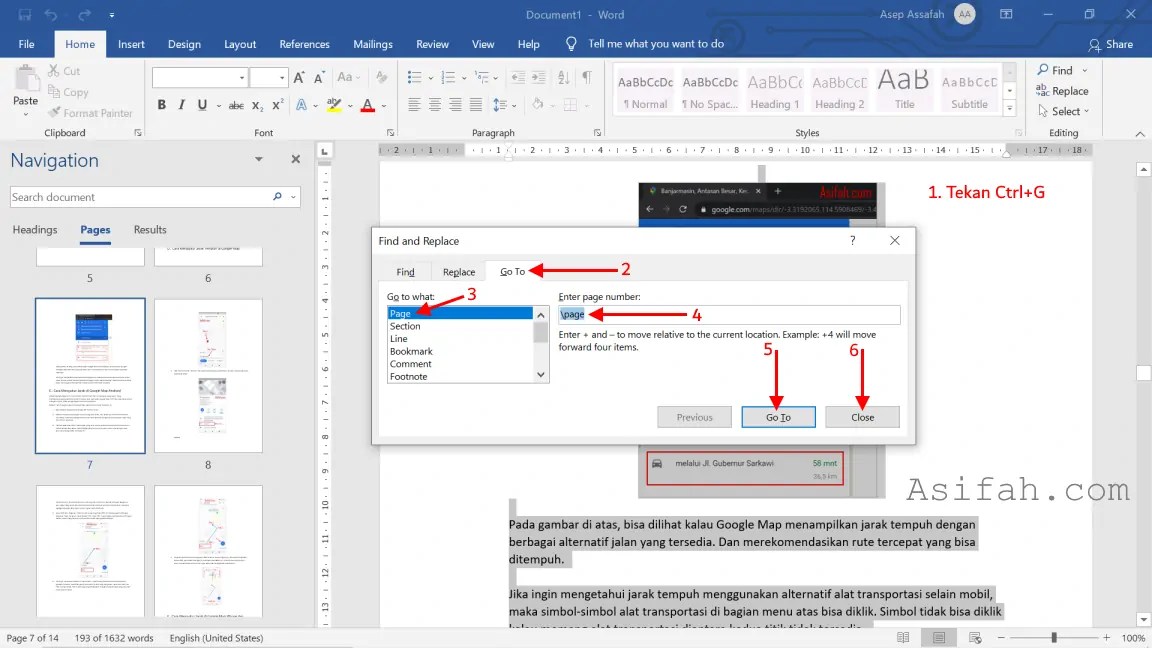
Task: Click the Strikethrough icon
Action: click(x=236, y=106)
